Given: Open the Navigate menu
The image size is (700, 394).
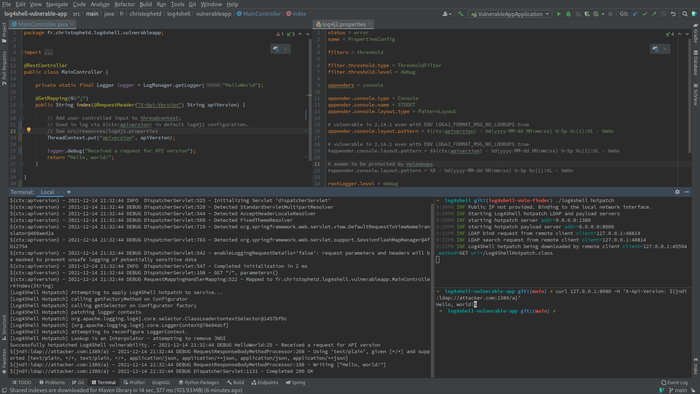Looking at the screenshot, I should [57, 4].
